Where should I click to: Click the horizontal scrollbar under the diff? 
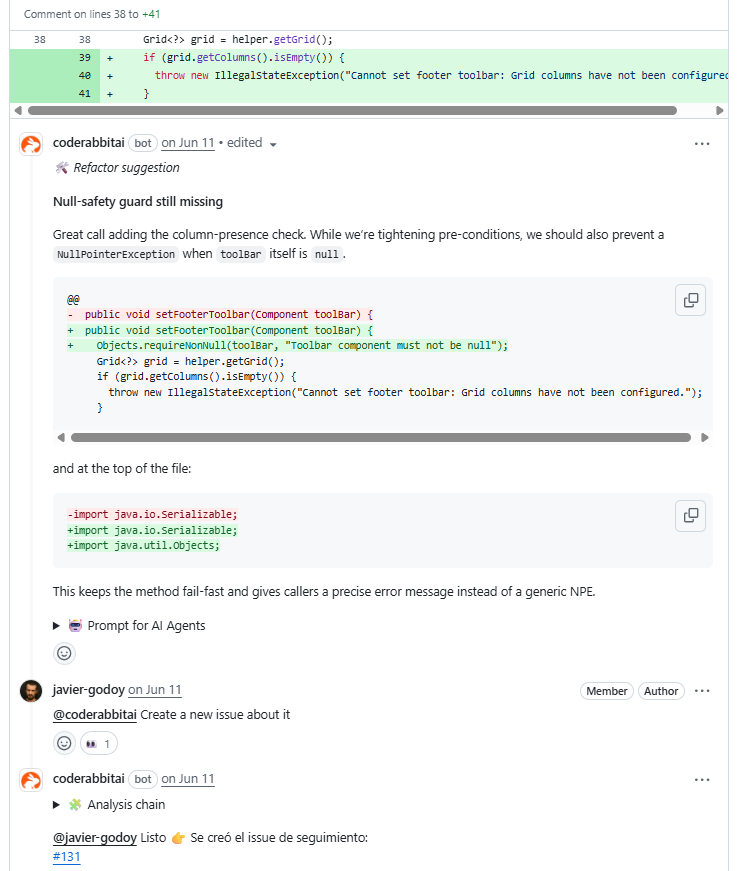pos(350,111)
